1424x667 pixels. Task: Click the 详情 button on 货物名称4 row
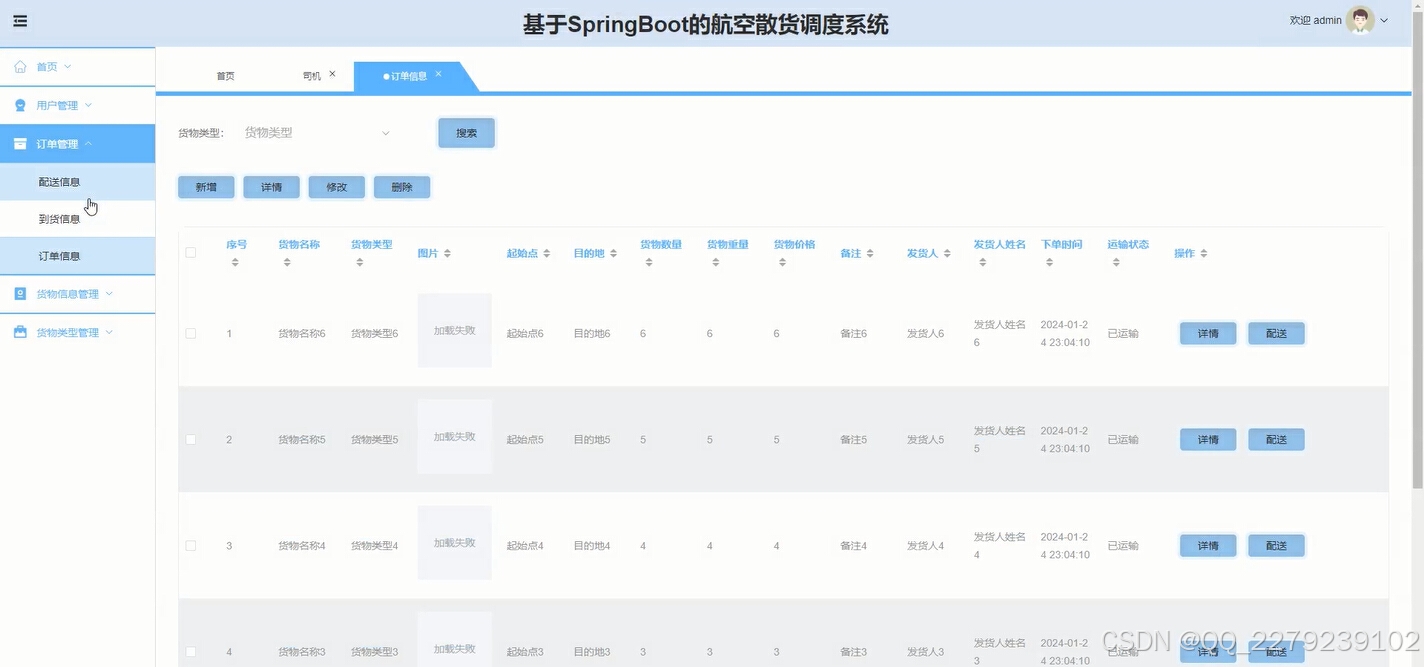[1207, 545]
